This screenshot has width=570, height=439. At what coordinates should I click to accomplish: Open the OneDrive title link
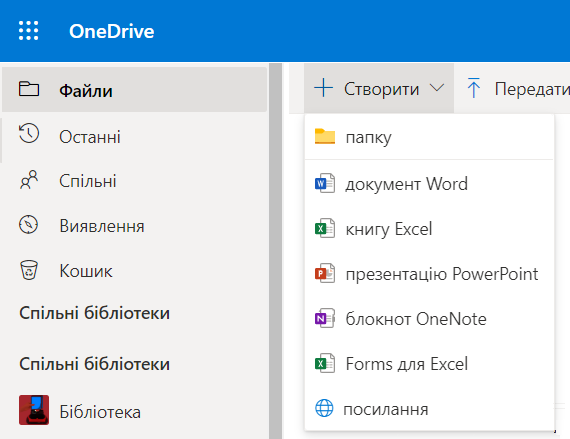click(x=112, y=31)
